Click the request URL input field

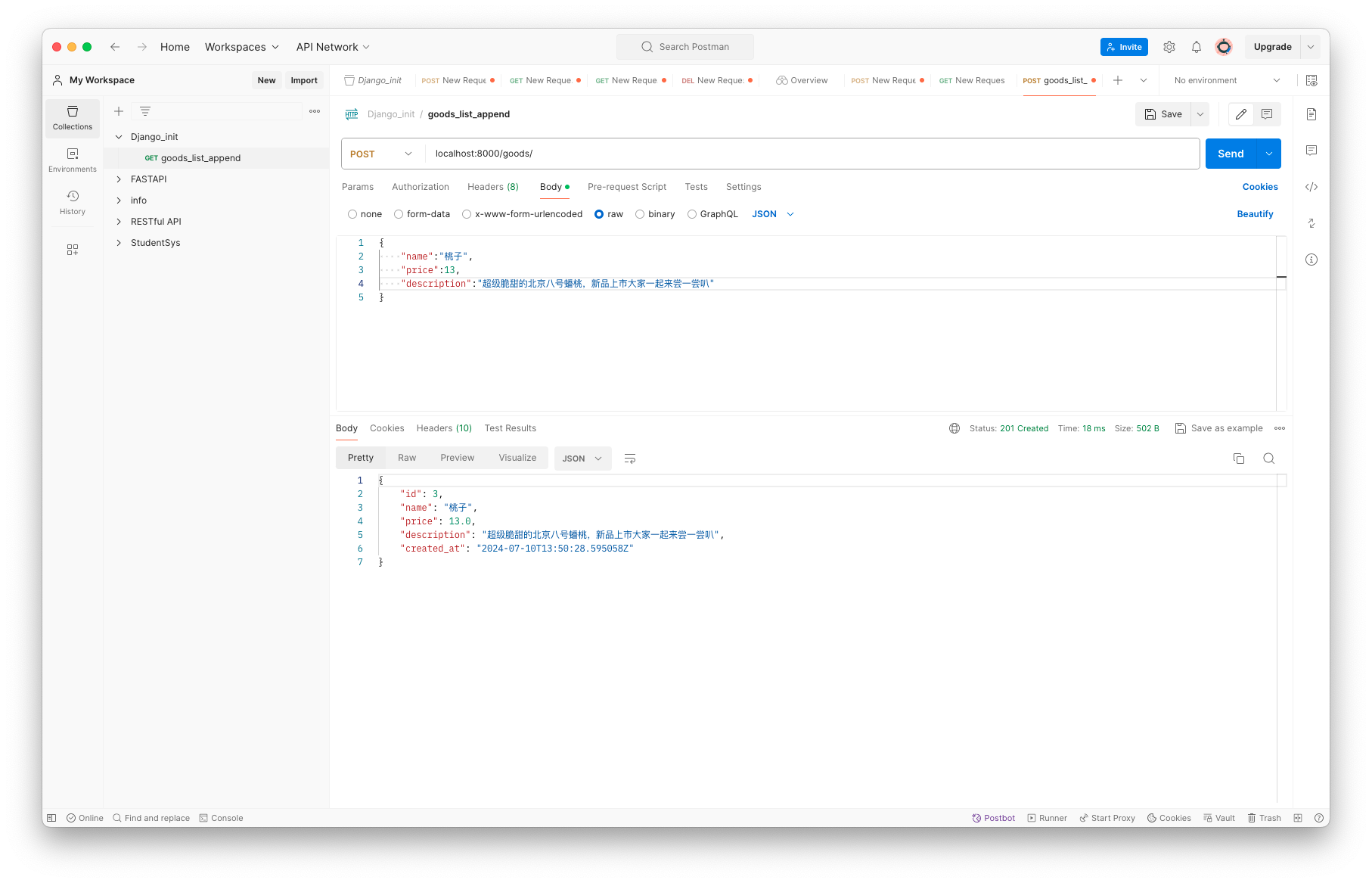point(812,154)
